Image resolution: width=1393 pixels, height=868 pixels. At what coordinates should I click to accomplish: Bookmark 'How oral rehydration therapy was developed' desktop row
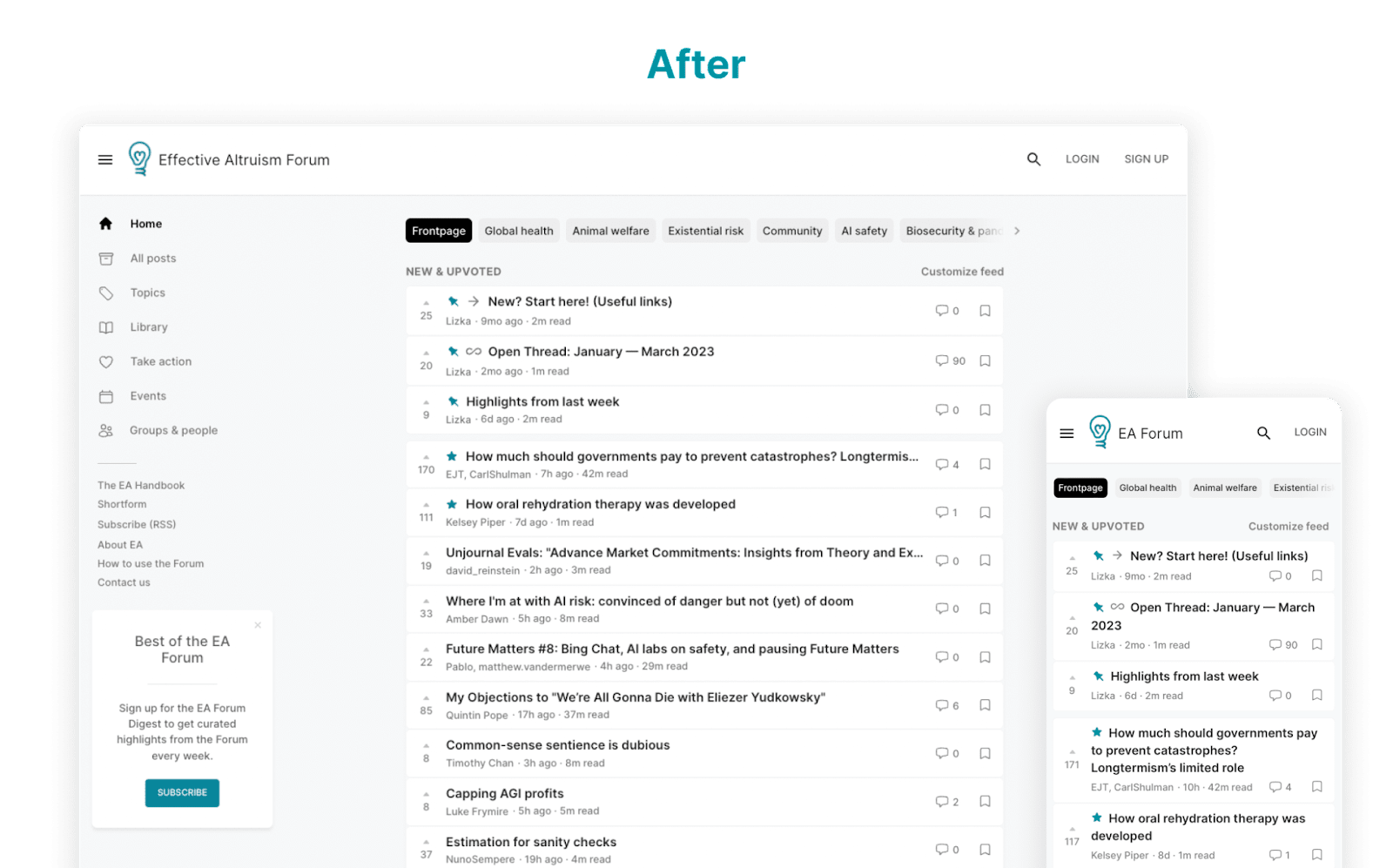tap(985, 513)
